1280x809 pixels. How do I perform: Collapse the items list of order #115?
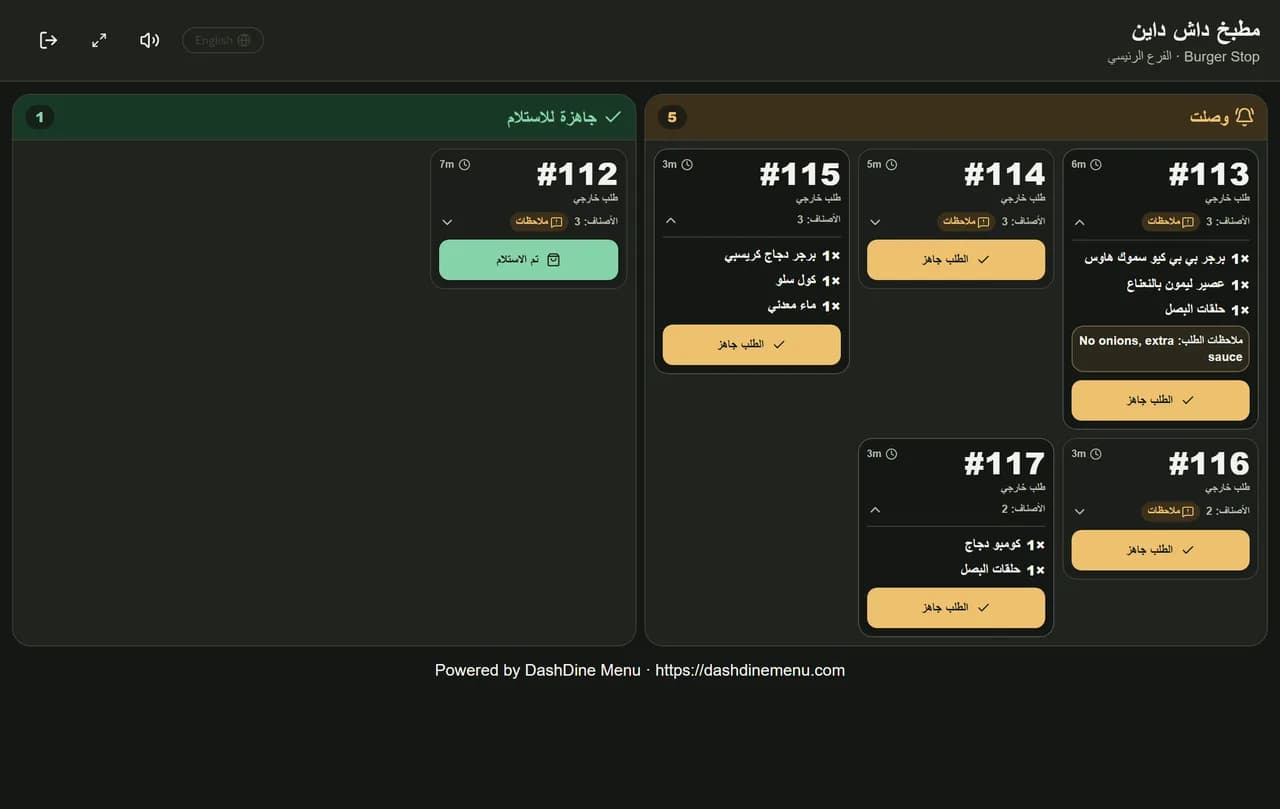coord(671,220)
